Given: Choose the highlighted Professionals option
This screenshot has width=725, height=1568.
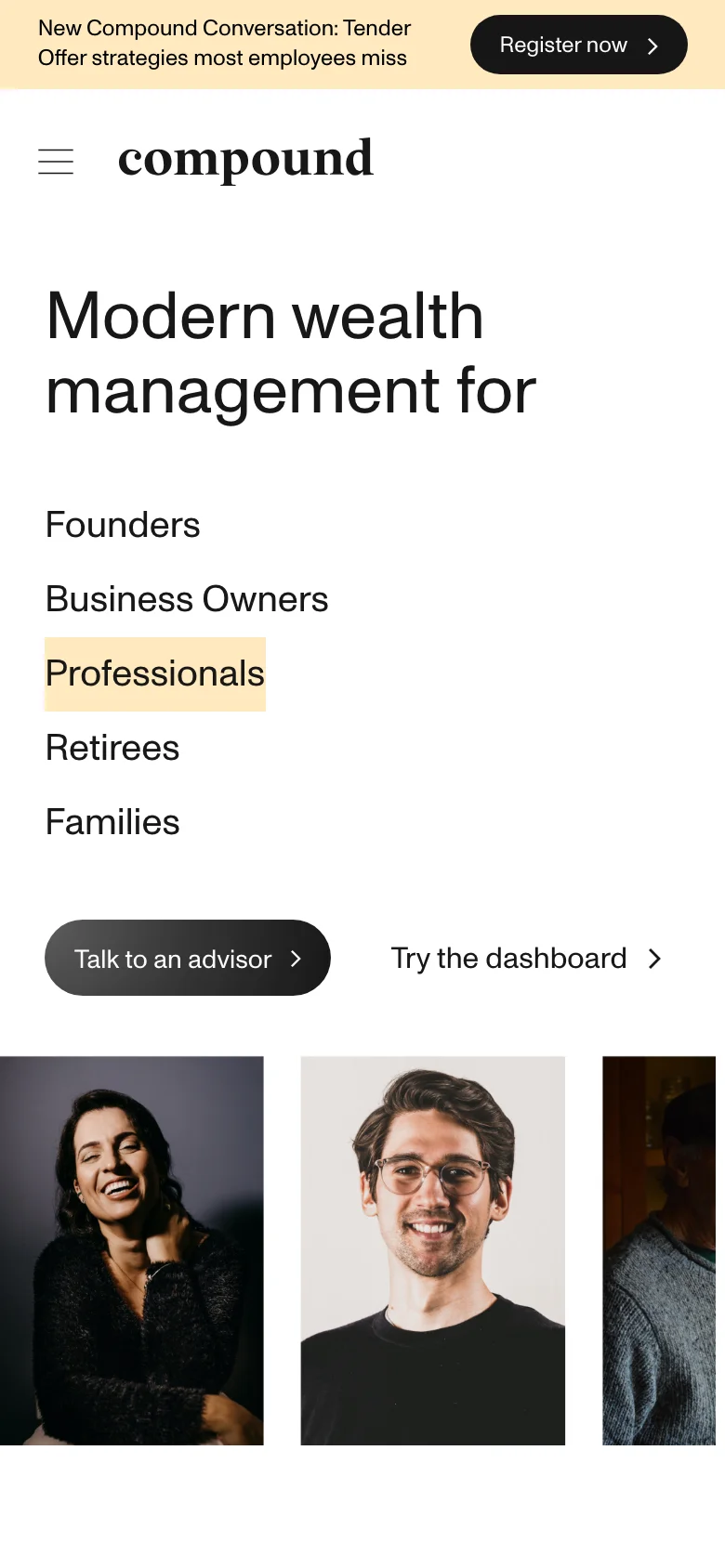Looking at the screenshot, I should pos(155,673).
